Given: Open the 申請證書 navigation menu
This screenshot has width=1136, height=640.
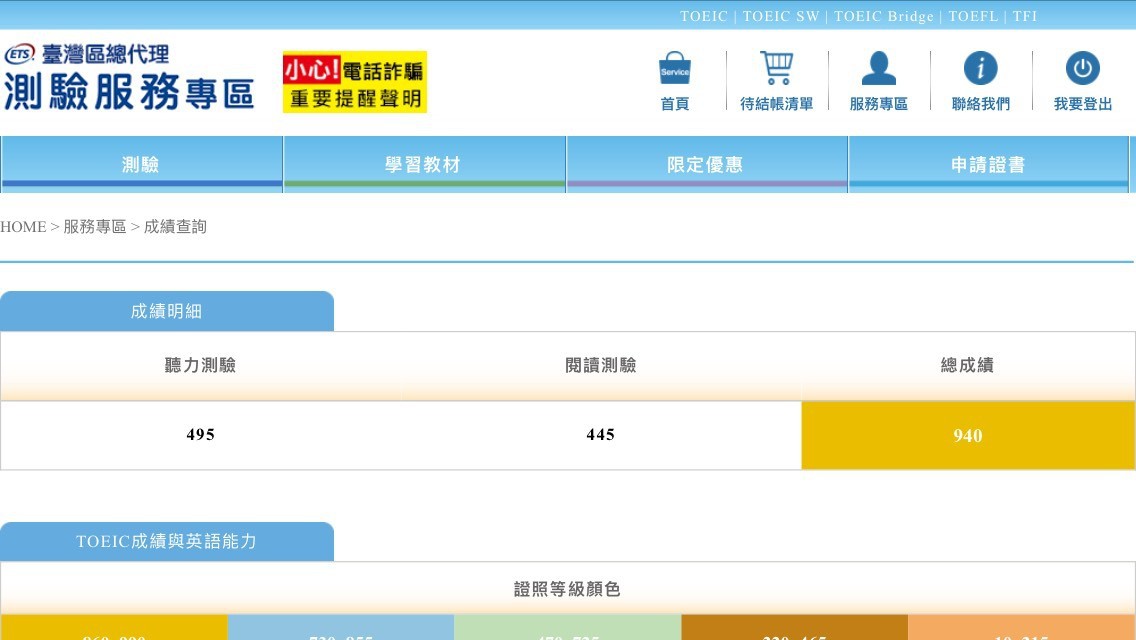Looking at the screenshot, I should click(x=988, y=165).
